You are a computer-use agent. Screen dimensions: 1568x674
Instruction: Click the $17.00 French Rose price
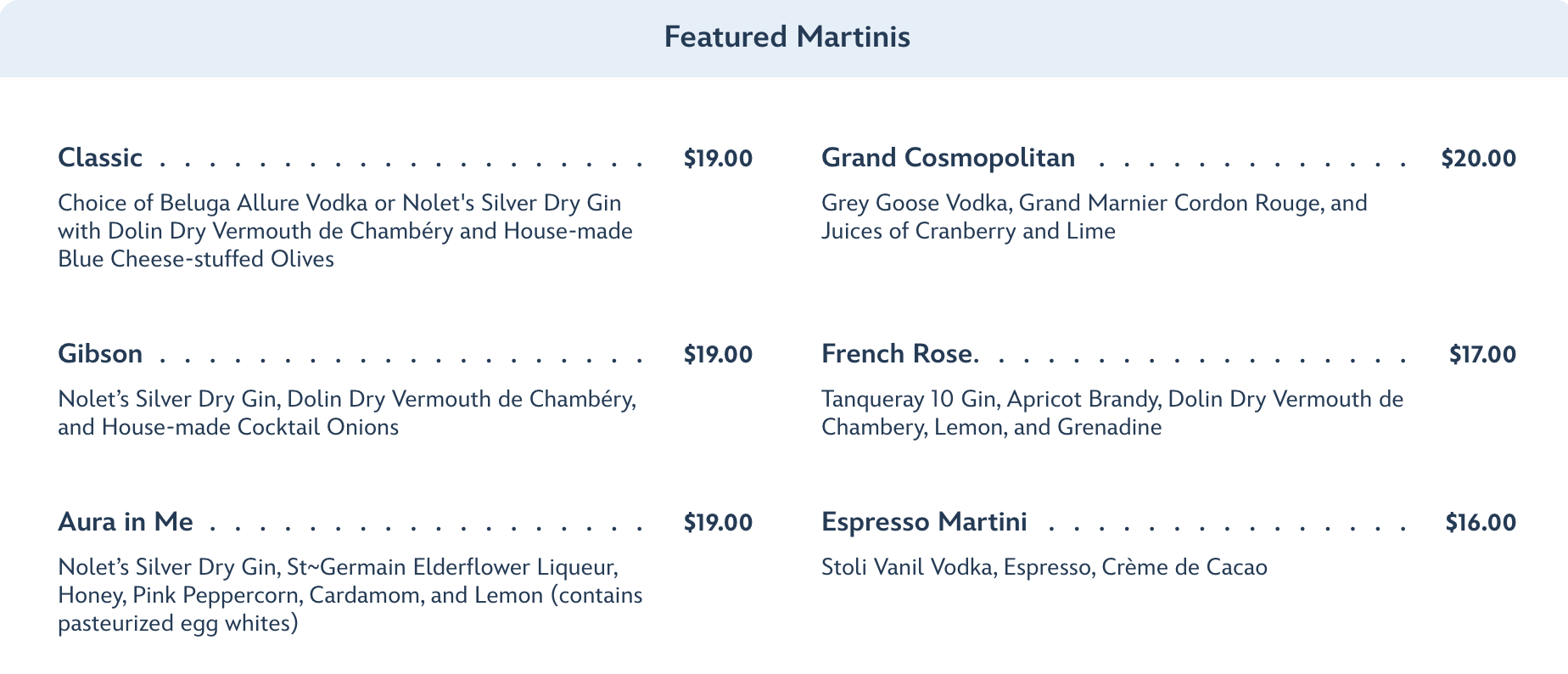tap(1481, 355)
